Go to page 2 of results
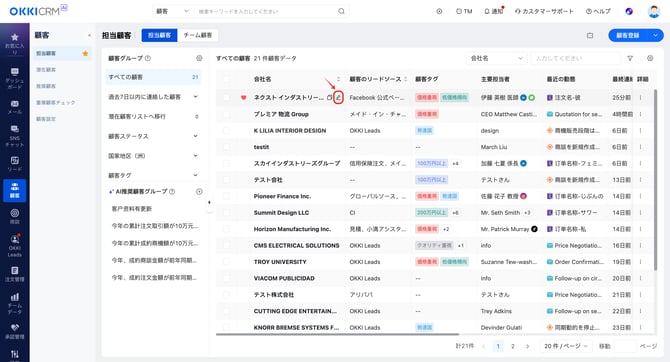The width and height of the screenshot is (670, 362). [513, 346]
